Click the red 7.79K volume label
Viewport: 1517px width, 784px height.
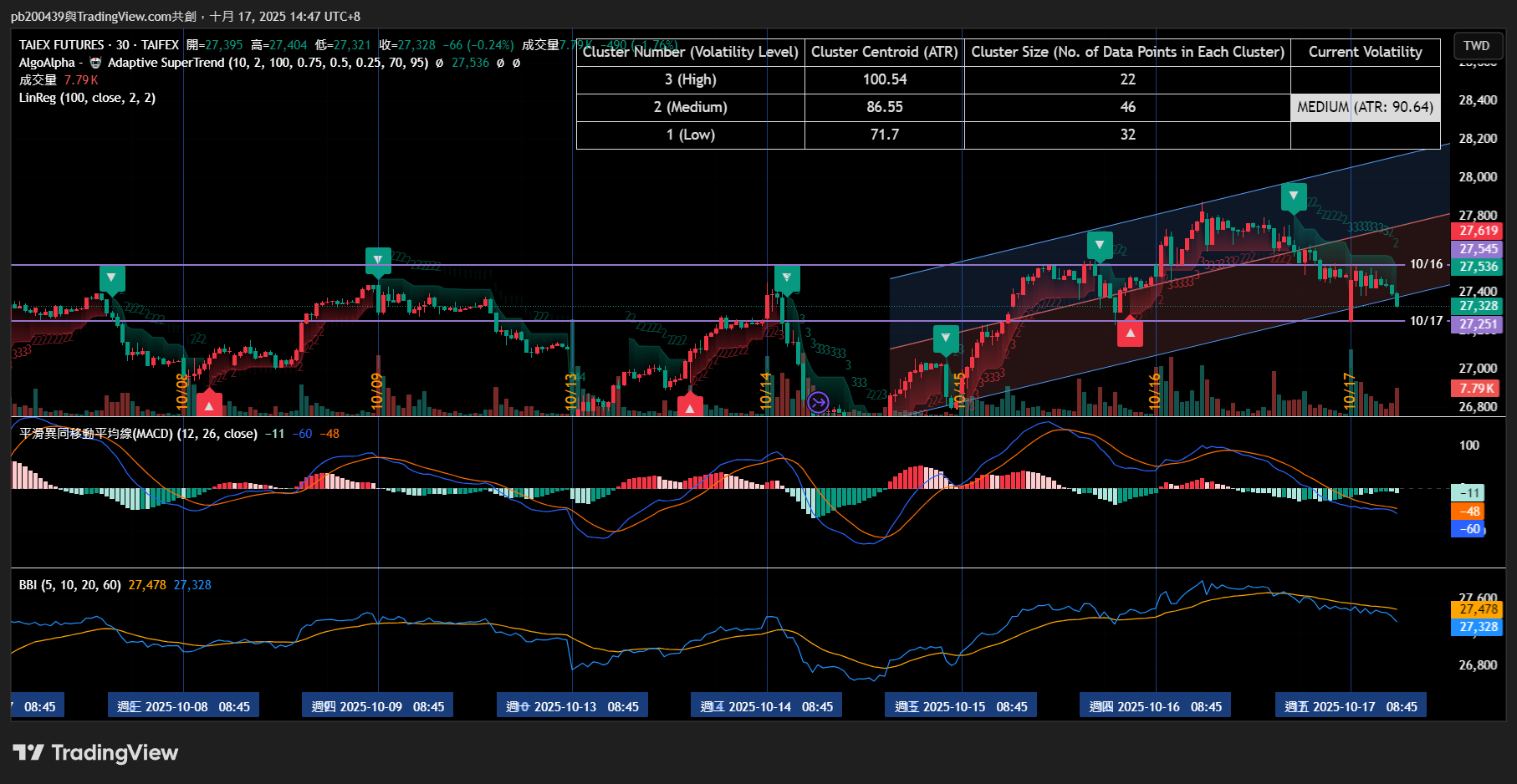tap(1477, 389)
